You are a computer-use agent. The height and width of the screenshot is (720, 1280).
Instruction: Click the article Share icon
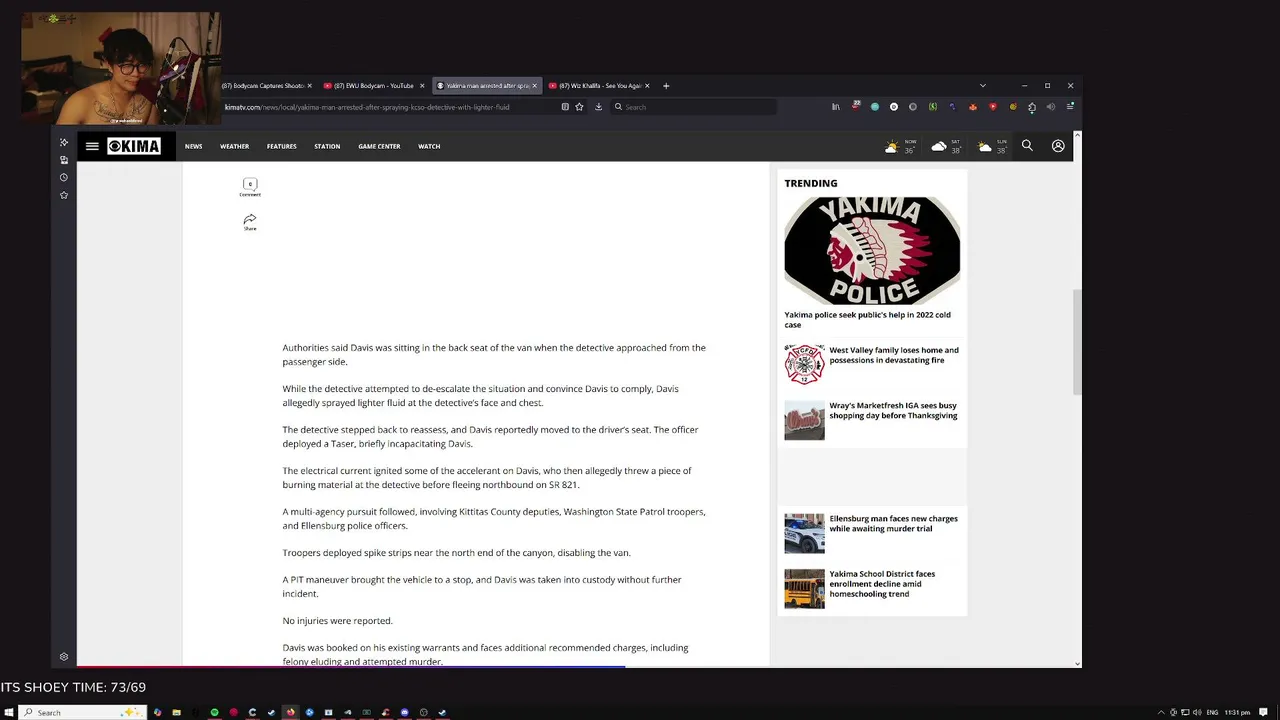pyautogui.click(x=250, y=222)
